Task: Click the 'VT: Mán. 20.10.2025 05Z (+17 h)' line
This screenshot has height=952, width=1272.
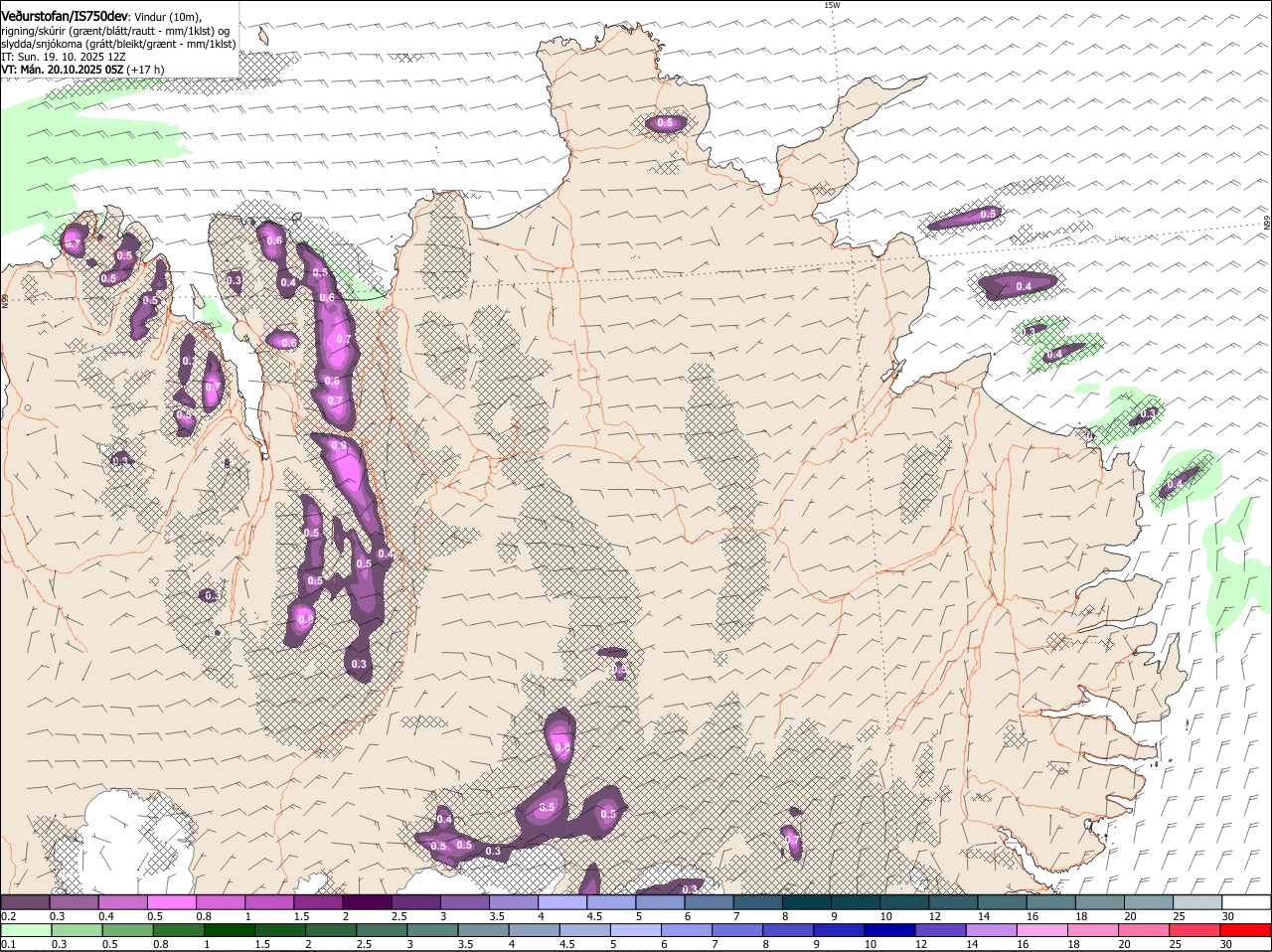Action: click(83, 70)
